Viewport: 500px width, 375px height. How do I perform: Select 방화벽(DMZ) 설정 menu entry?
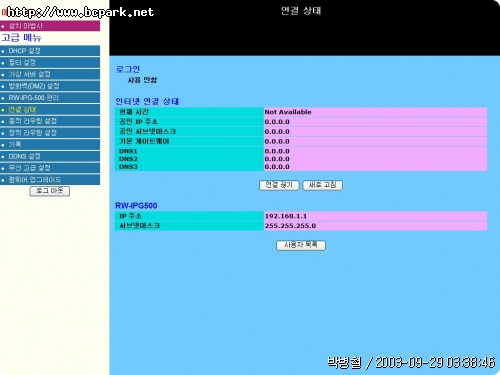[x=50, y=86]
